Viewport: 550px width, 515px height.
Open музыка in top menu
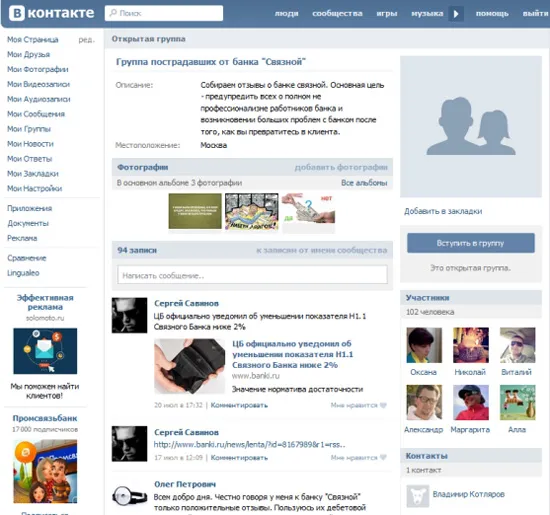427,14
